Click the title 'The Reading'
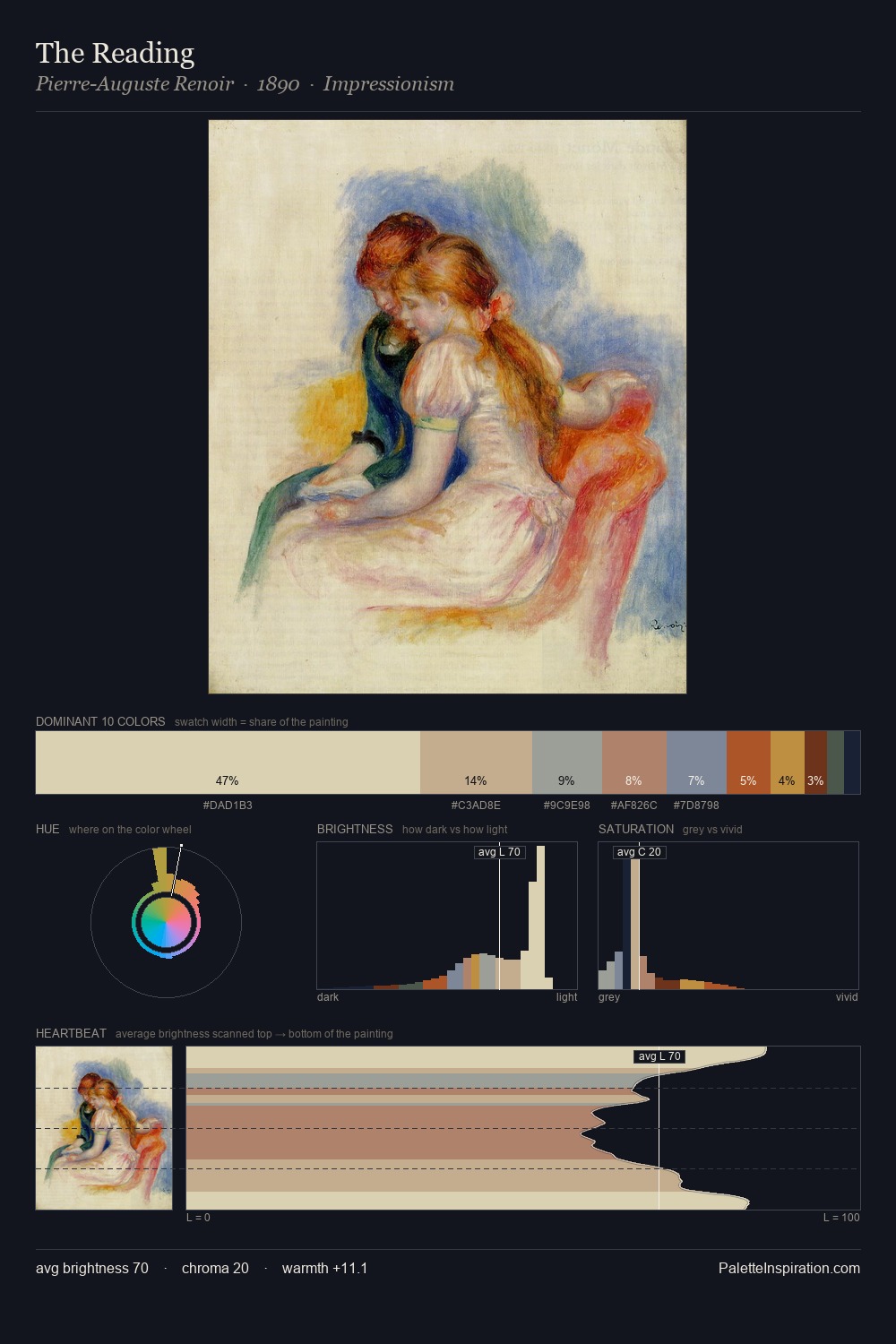 (x=115, y=53)
